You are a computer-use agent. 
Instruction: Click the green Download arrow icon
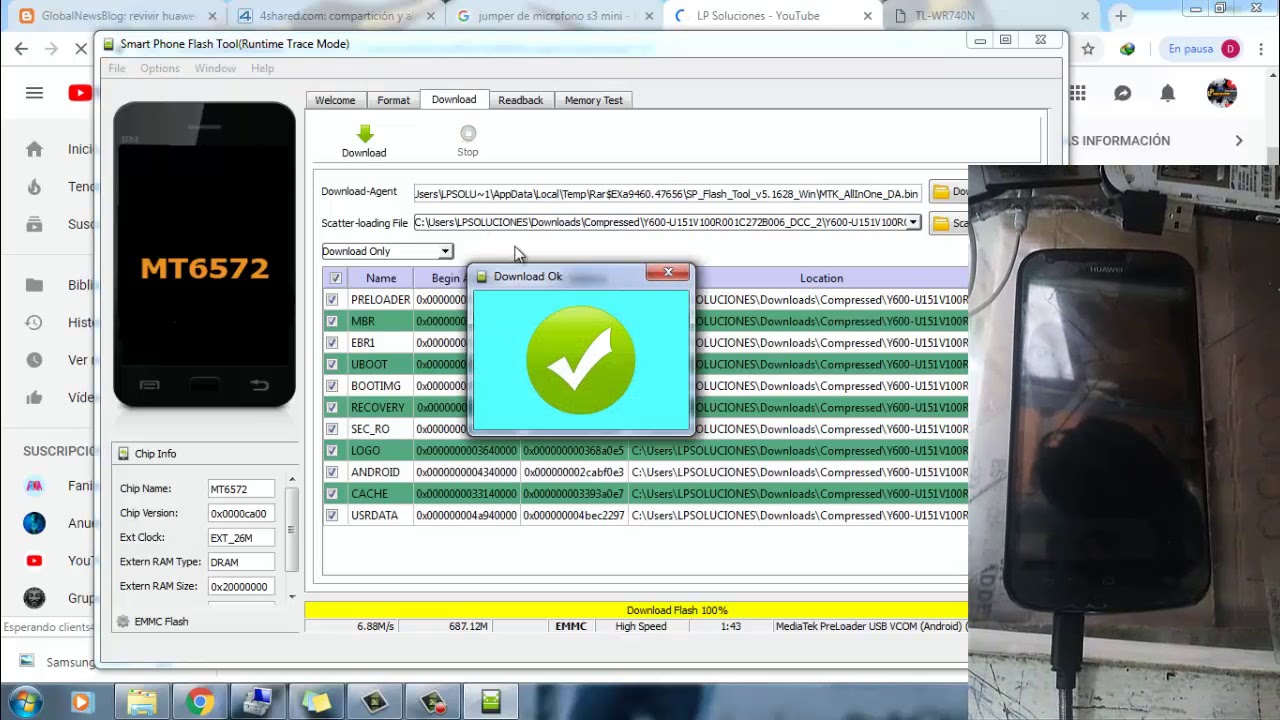364,133
